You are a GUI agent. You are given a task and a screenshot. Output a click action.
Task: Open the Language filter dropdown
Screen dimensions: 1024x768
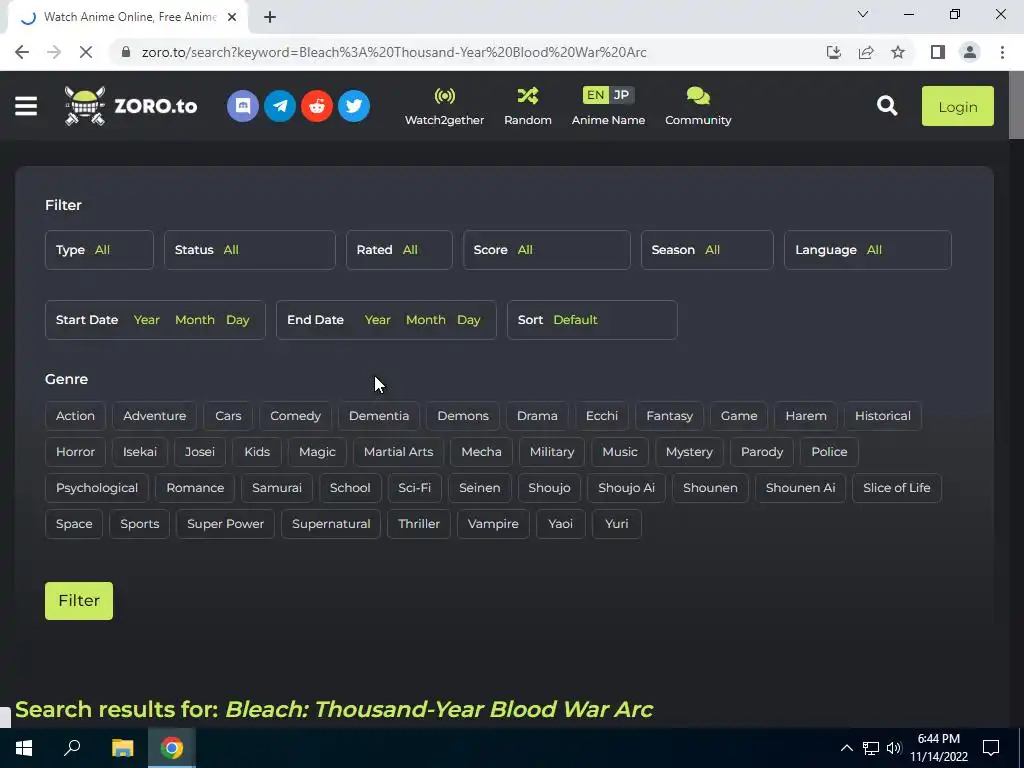[868, 249]
